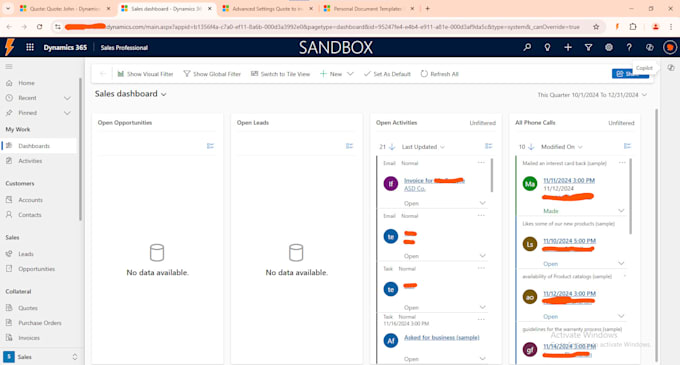Open the ASD Co. link
Viewport: 680px width, 365px height.
point(415,189)
